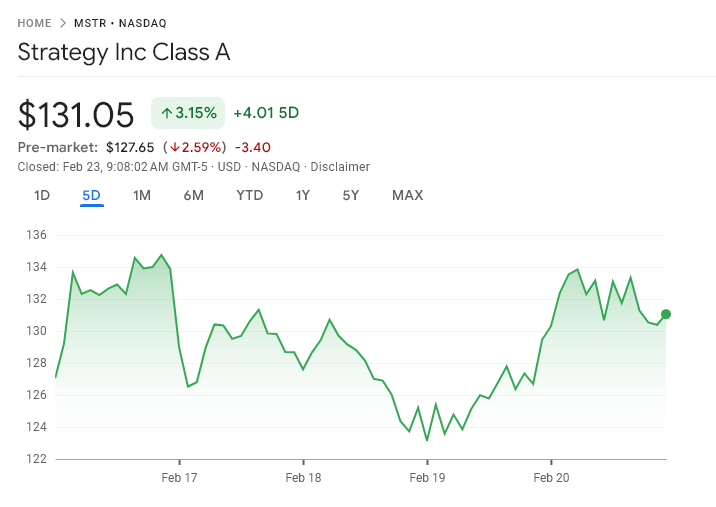This screenshot has width=716, height=507.
Task: Switch chart to MAX range
Action: point(407,195)
